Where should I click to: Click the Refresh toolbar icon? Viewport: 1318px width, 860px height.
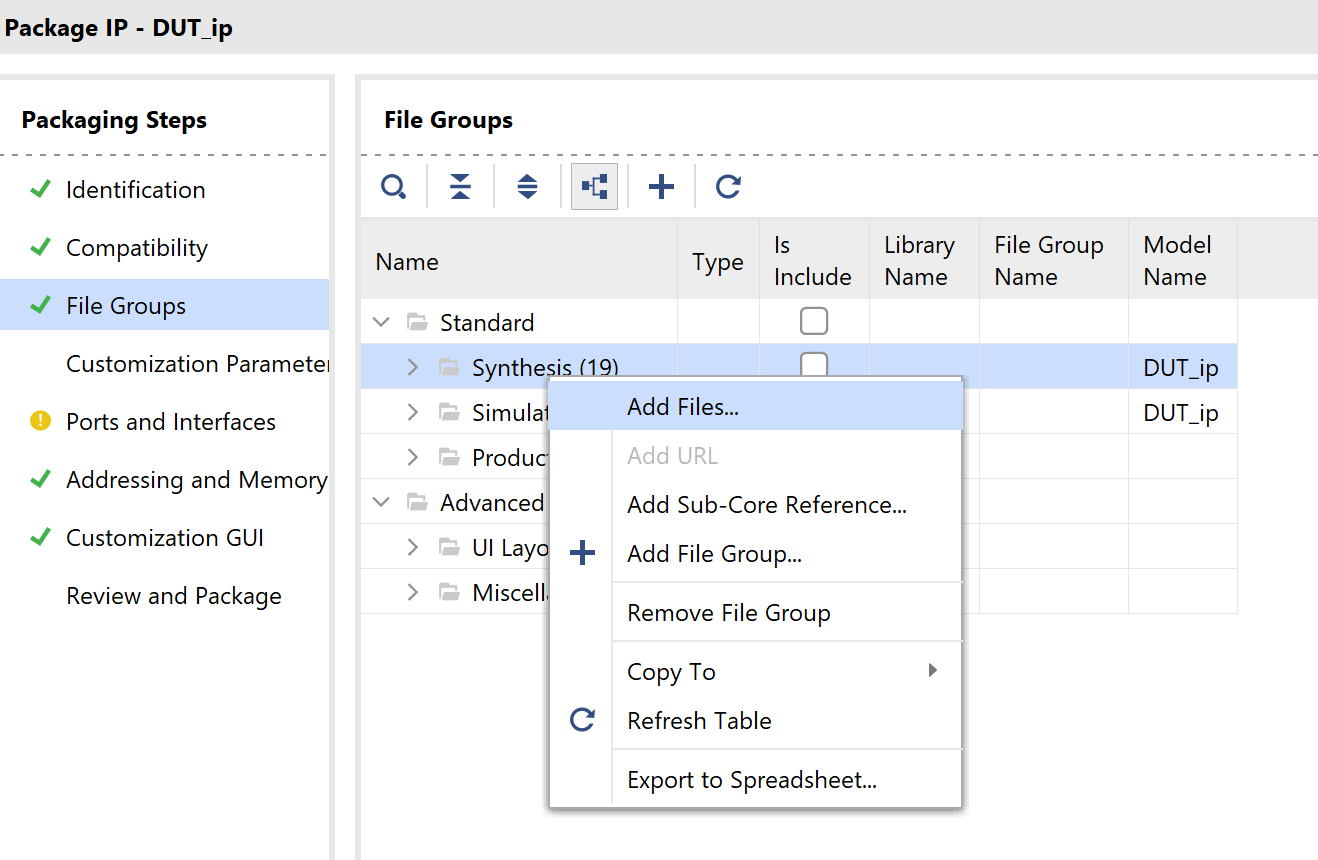(x=728, y=187)
